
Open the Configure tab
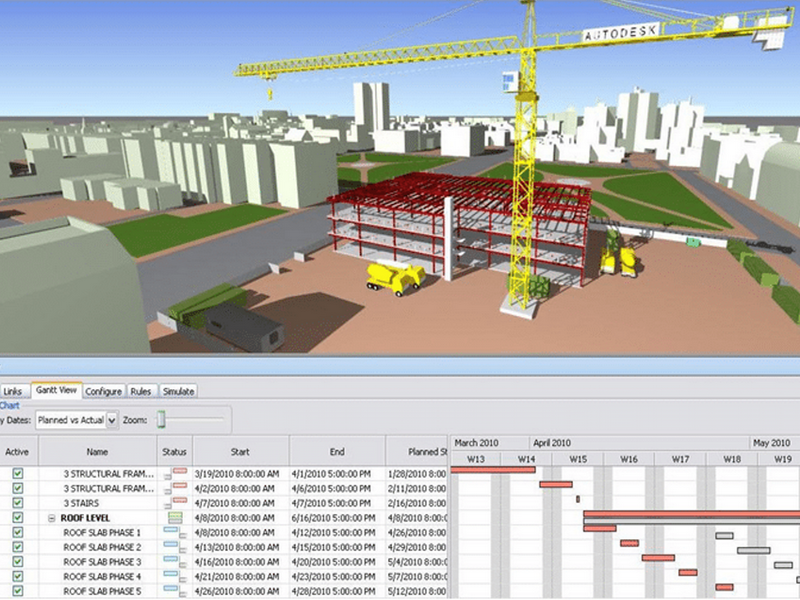[104, 391]
